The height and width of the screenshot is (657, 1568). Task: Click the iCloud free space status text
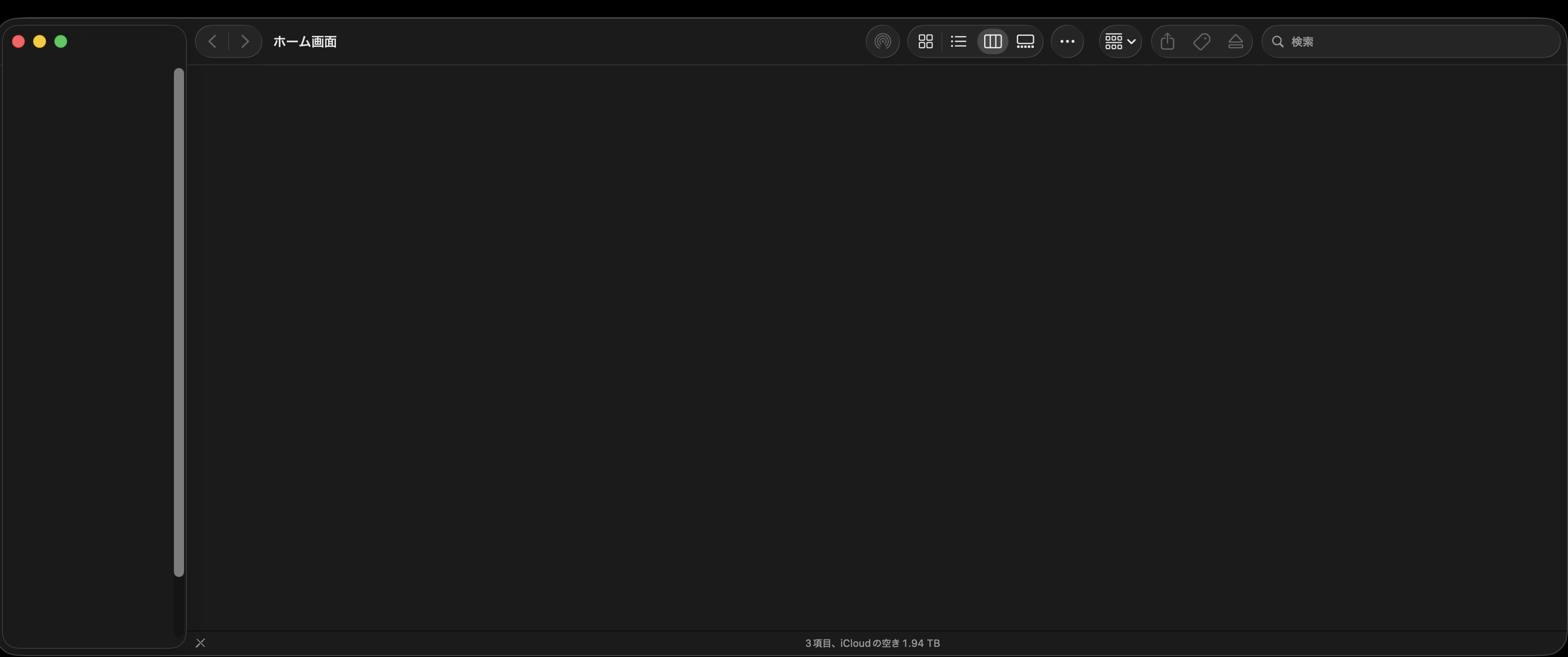tap(872, 643)
